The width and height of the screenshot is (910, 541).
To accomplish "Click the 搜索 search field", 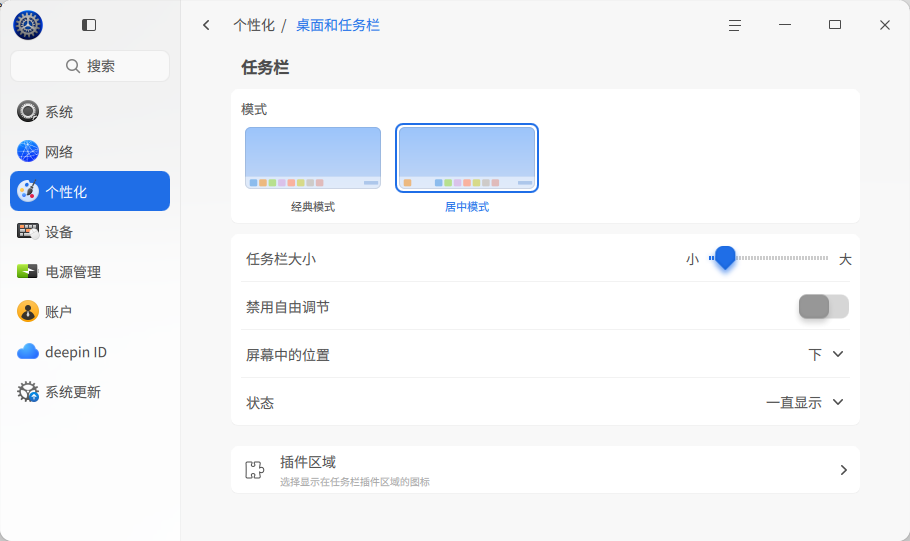I will click(x=90, y=66).
